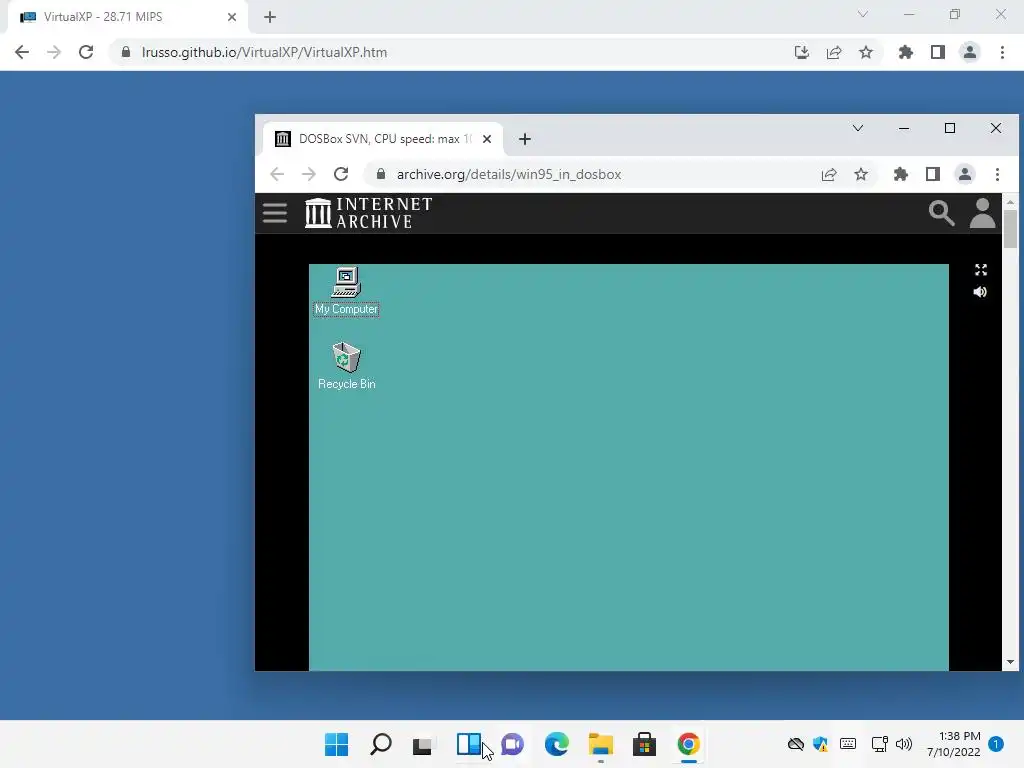
Task: Switch to Chrome on taskbar
Action: click(688, 744)
